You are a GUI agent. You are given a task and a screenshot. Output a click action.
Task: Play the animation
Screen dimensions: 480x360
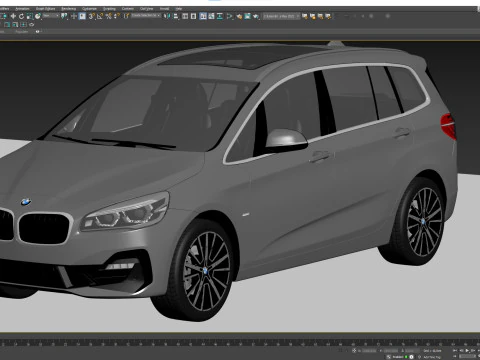[467, 351]
